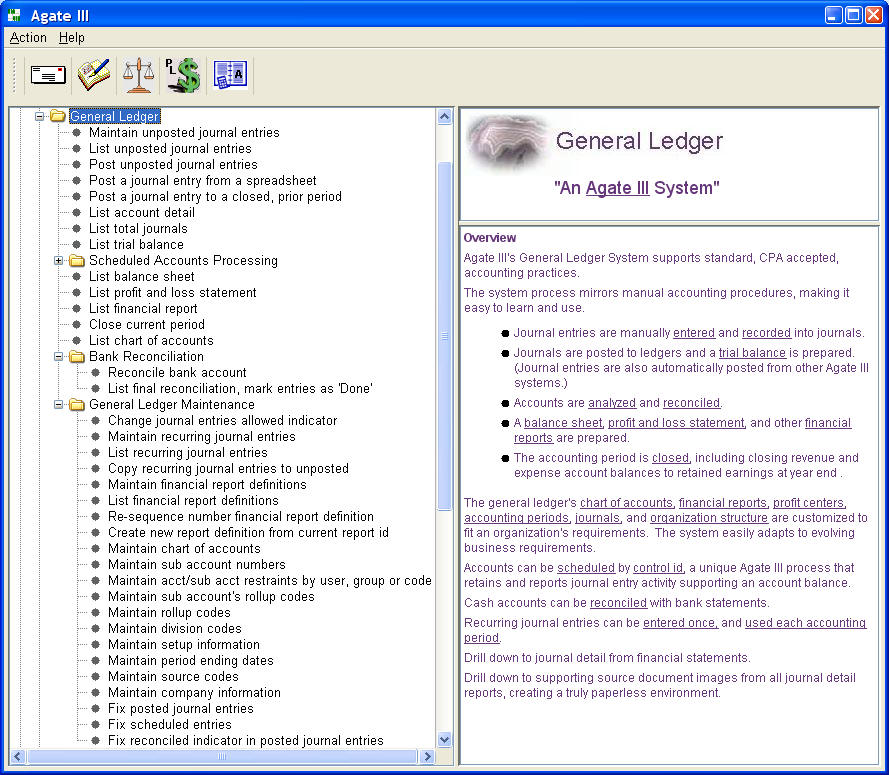Click the Bank Reconciliation folder icon
This screenshot has height=775, width=889.
(x=77, y=357)
